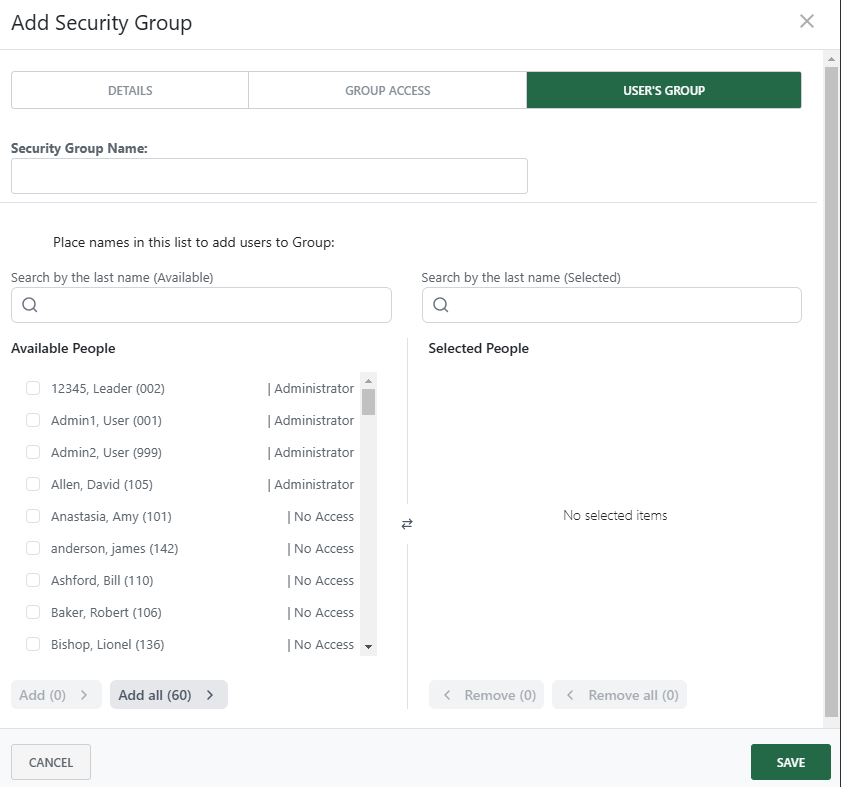Check Admin2, User (999)
Screen dimensions: 841x787
point(32,452)
